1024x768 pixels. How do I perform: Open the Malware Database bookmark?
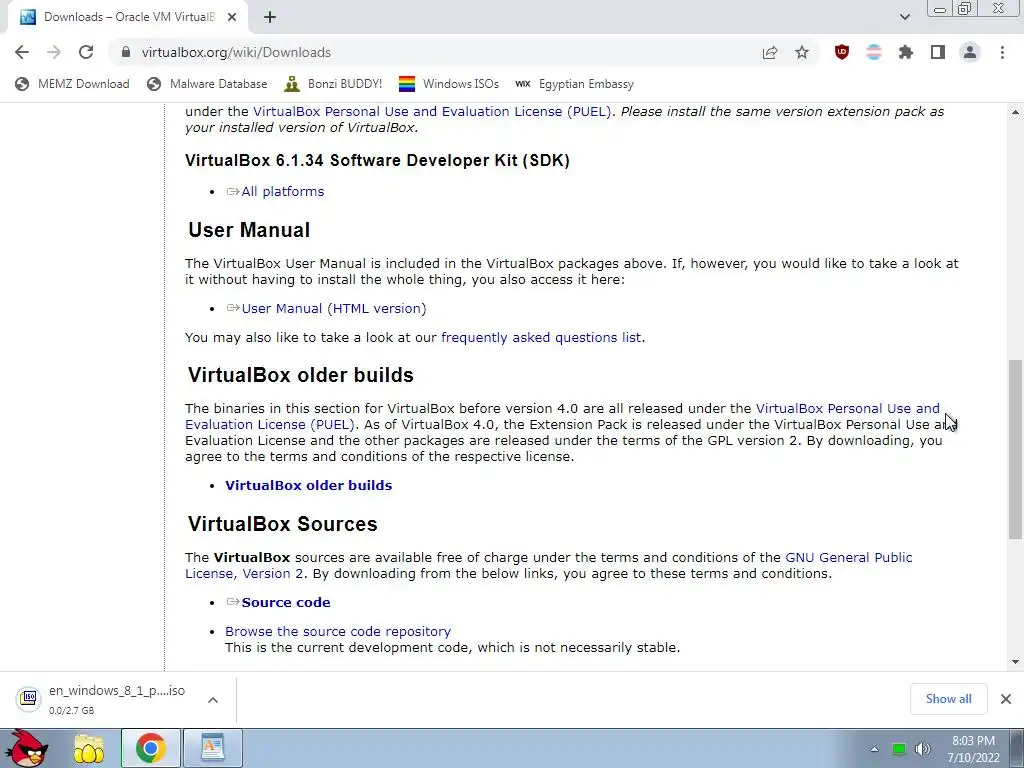208,84
